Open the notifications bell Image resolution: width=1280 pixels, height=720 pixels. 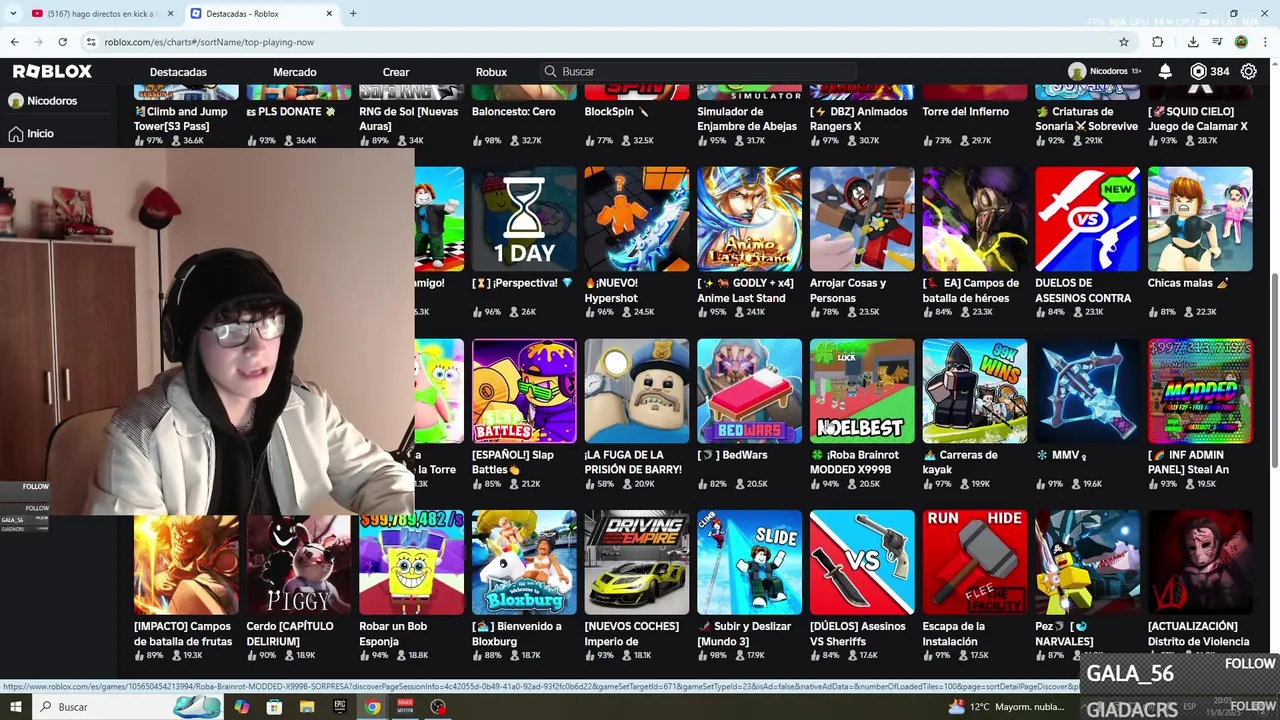1165,72
